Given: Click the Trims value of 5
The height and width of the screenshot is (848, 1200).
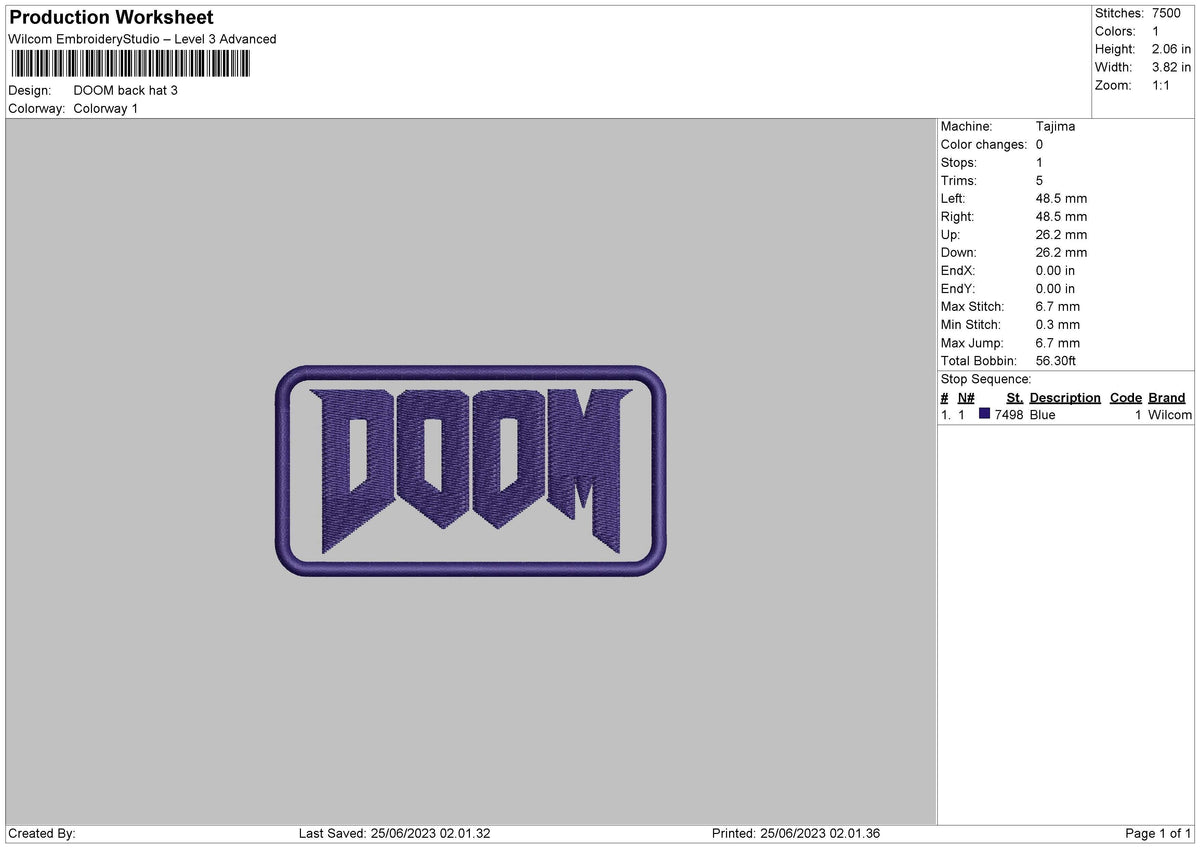Looking at the screenshot, I should (1038, 180).
